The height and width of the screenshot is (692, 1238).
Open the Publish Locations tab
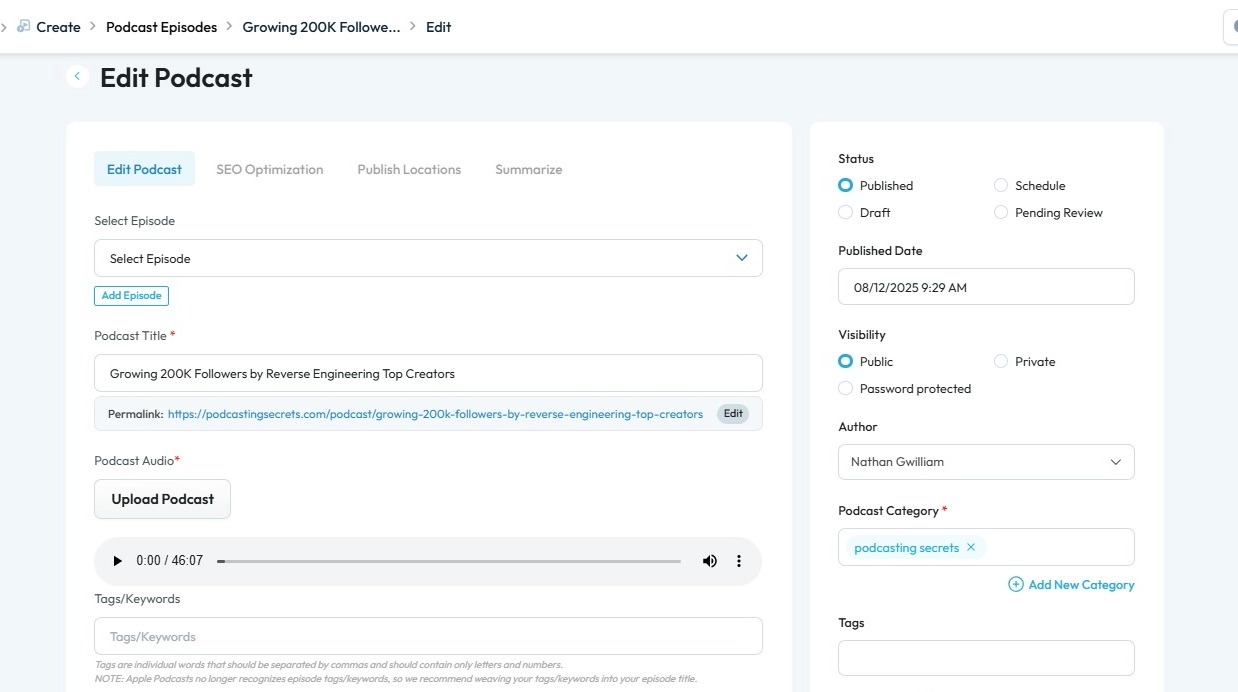click(x=409, y=170)
